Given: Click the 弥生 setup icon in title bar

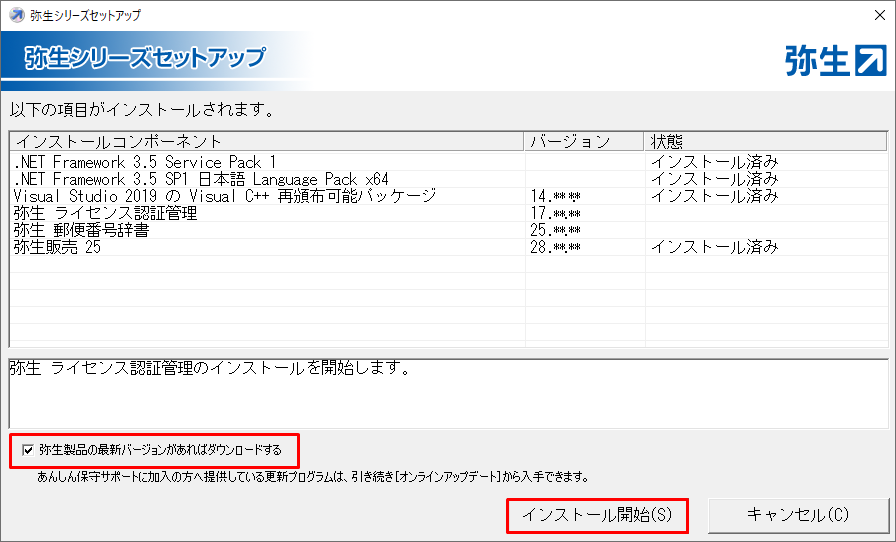Looking at the screenshot, I should click(x=17, y=15).
